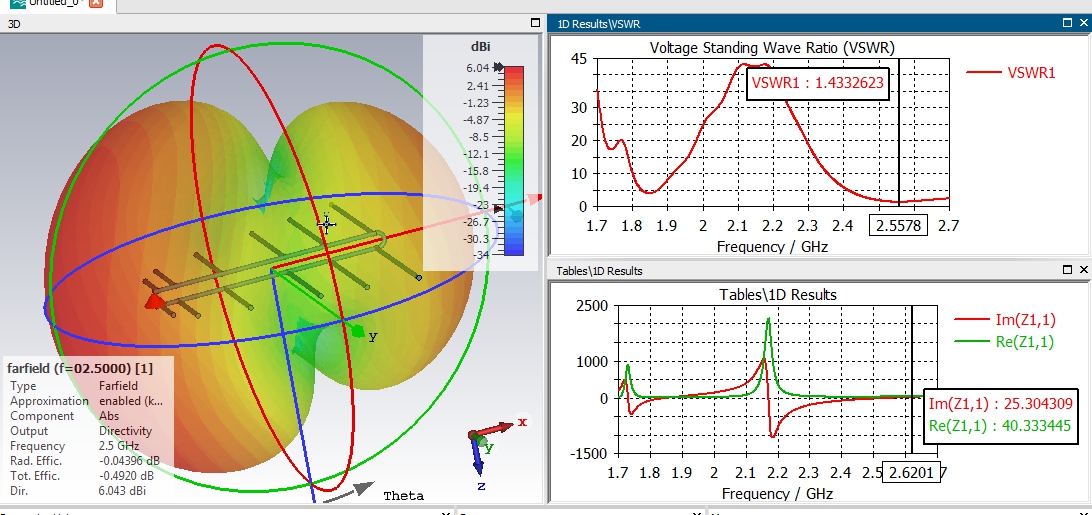Close the Untitled_0 document tab
Image resolution: width=1092 pixels, height=515 pixels.
[x=96, y=3]
